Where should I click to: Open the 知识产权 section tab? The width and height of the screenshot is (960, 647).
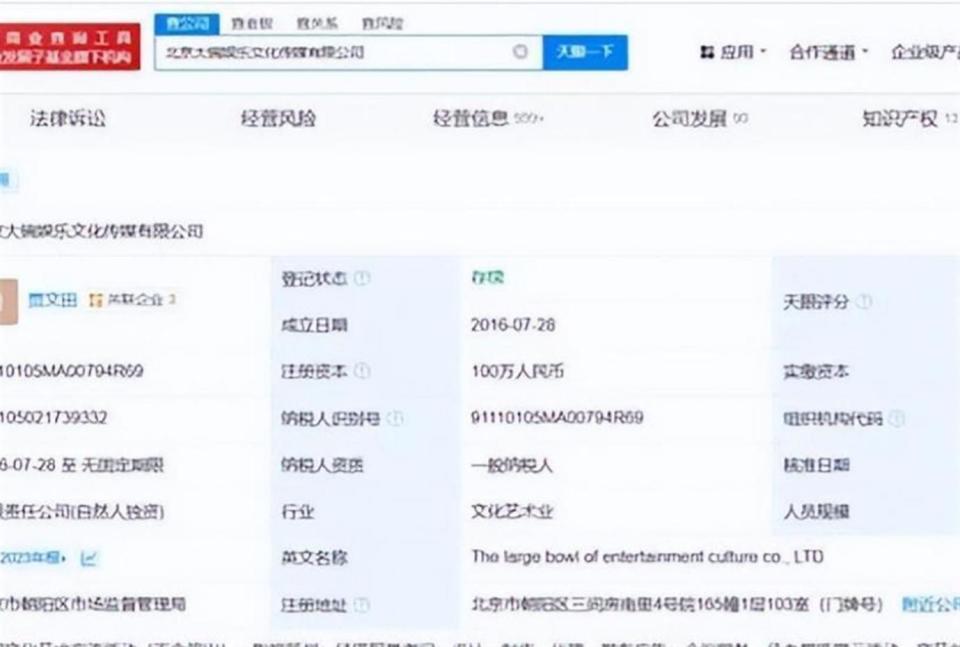pyautogui.click(x=910, y=118)
